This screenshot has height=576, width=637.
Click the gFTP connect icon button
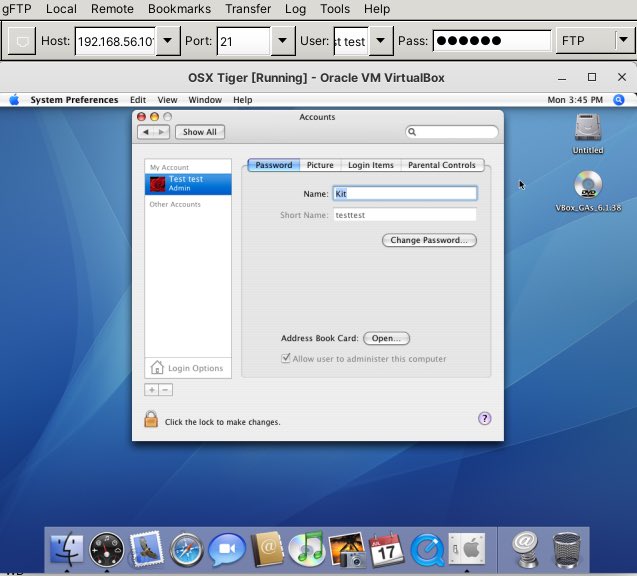pyautogui.click(x=22, y=41)
